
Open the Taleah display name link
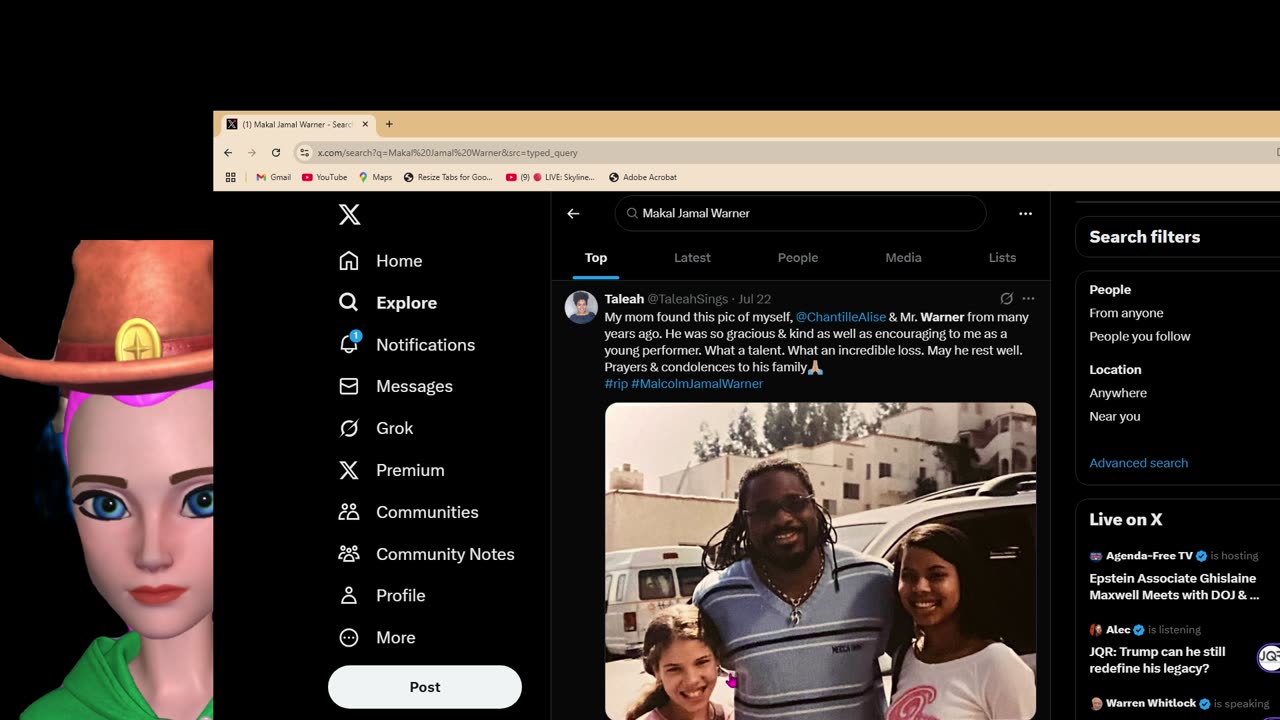[x=624, y=299]
